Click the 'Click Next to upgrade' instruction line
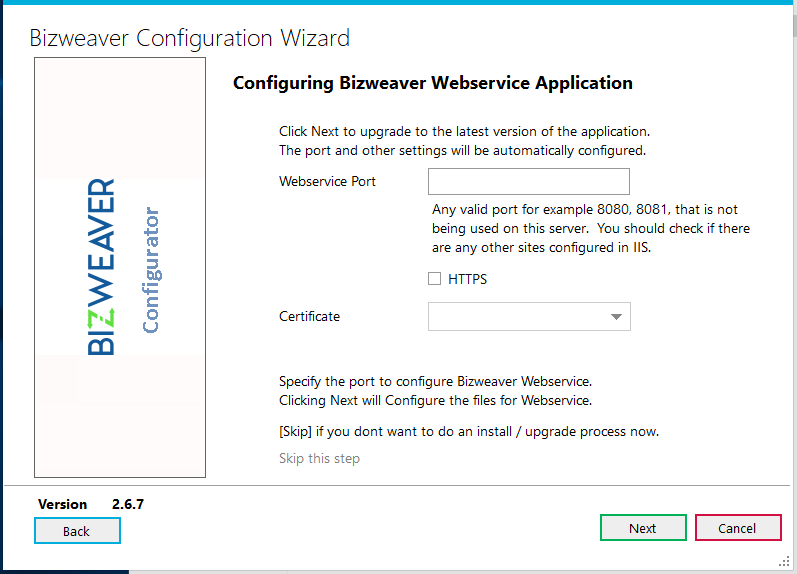 click(x=464, y=132)
